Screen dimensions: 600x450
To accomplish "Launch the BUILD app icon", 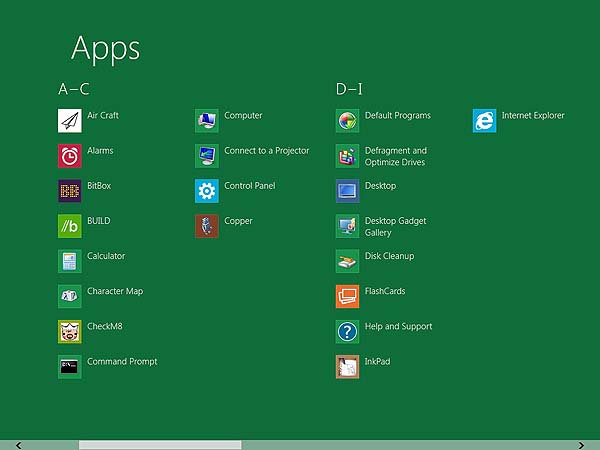I will click(70, 226).
